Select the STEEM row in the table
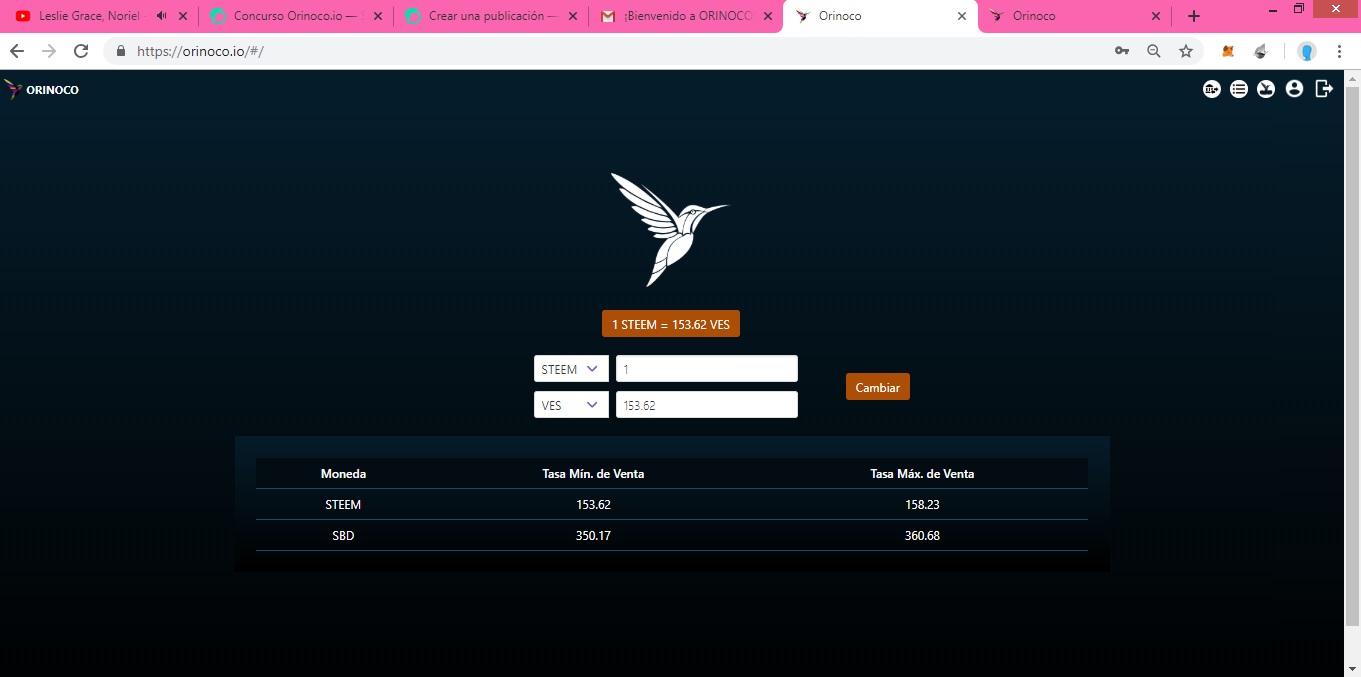This screenshot has height=677, width=1361. 671,505
